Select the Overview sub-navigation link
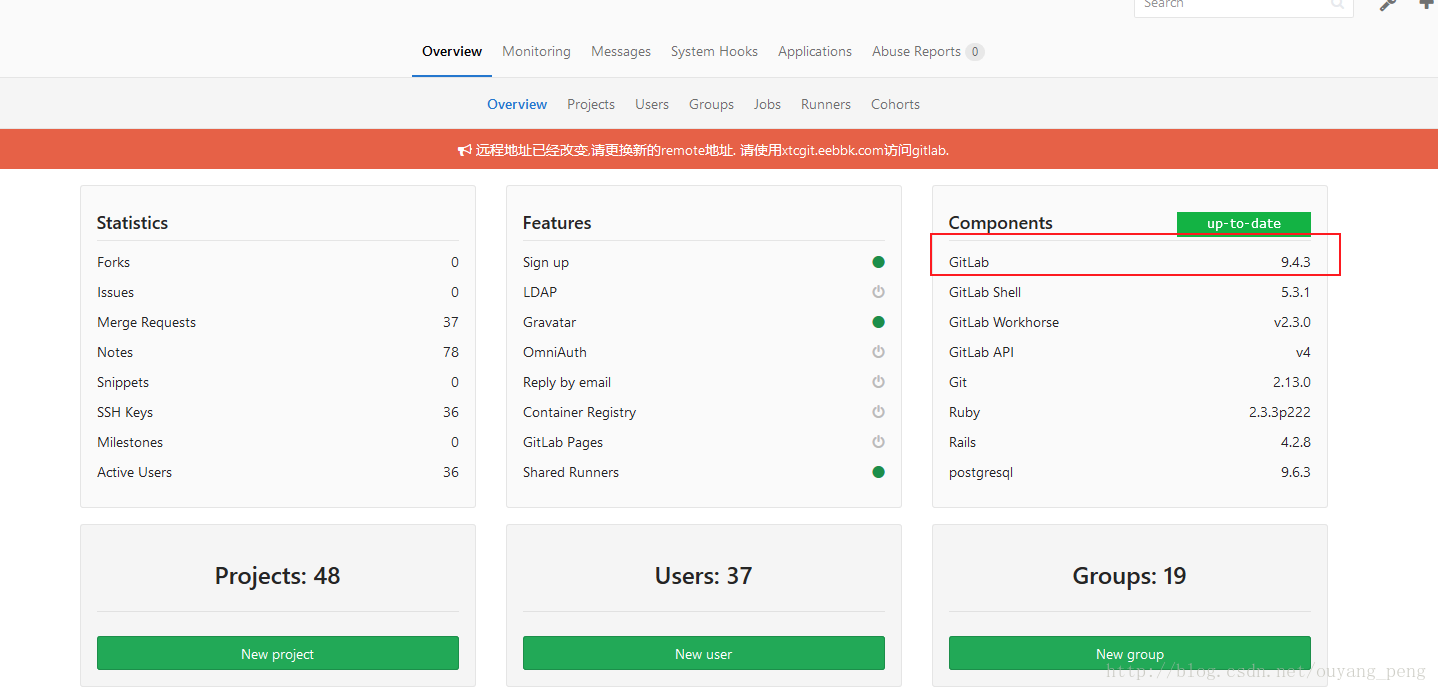Viewport: 1438px width, 691px height. (x=517, y=104)
